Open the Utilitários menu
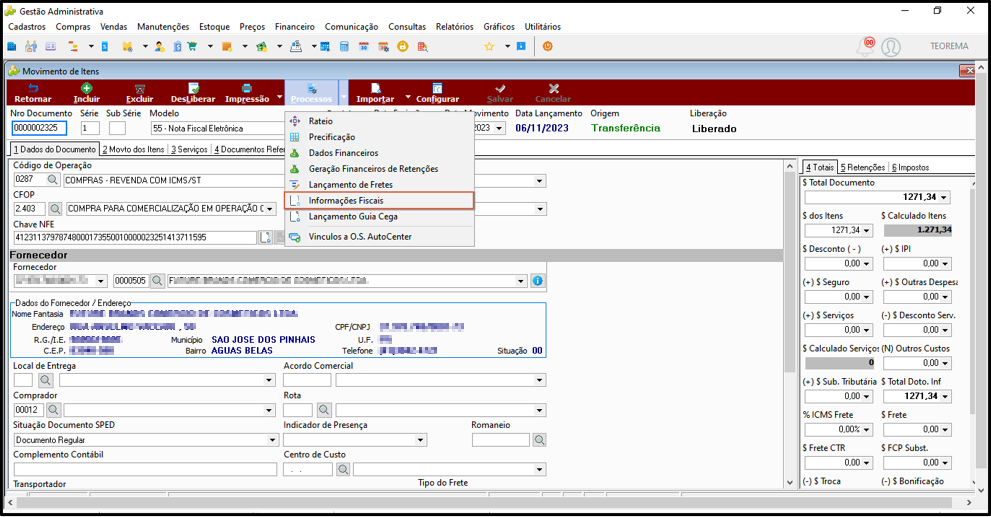Image resolution: width=991 pixels, height=517 pixels. tap(542, 27)
